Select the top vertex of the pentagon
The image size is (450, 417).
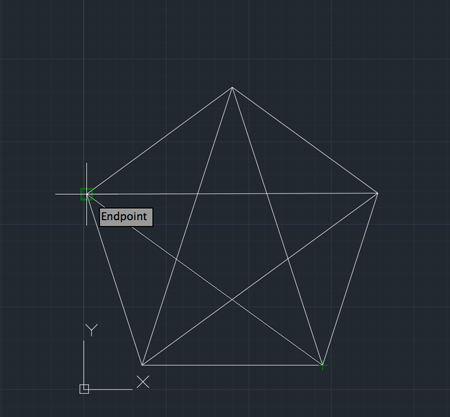click(x=232, y=88)
